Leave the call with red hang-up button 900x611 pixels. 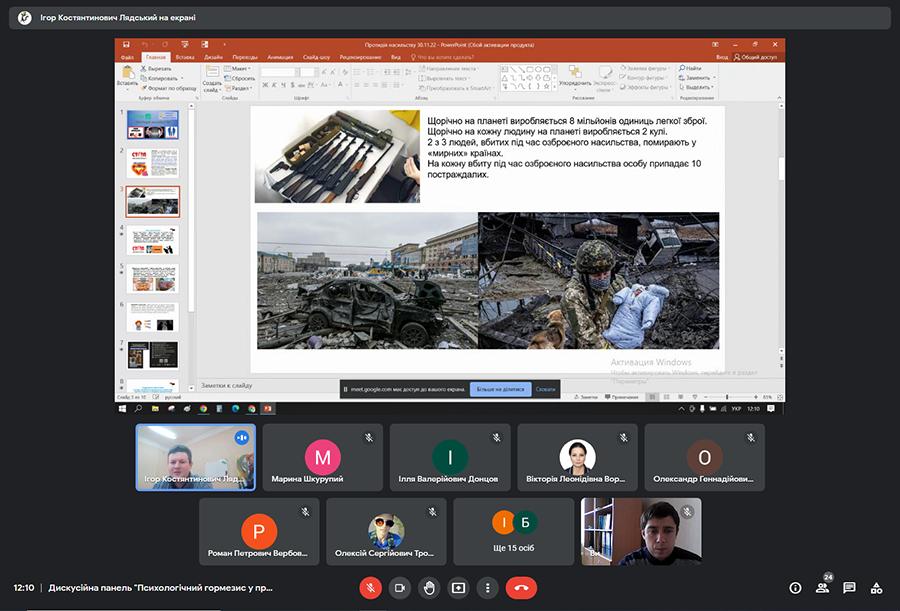pos(521,588)
